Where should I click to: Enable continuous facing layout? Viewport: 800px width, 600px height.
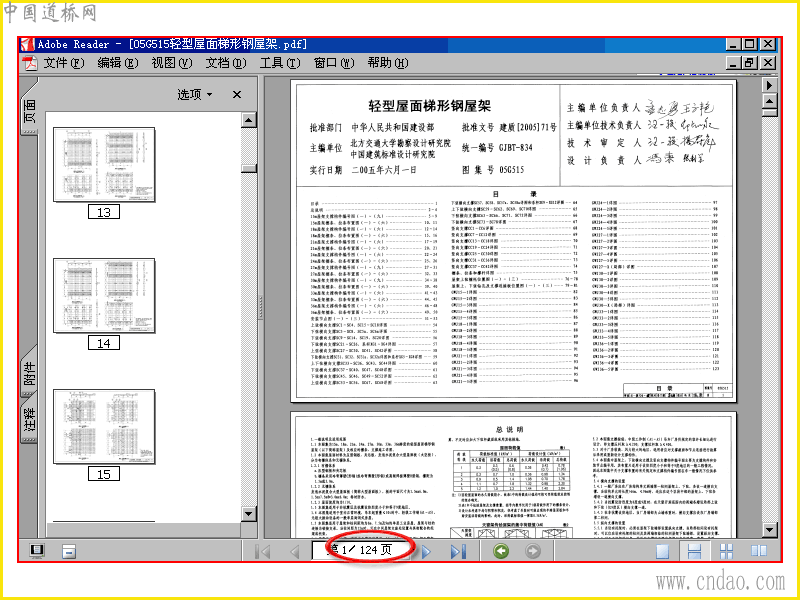pyautogui.click(x=726, y=551)
